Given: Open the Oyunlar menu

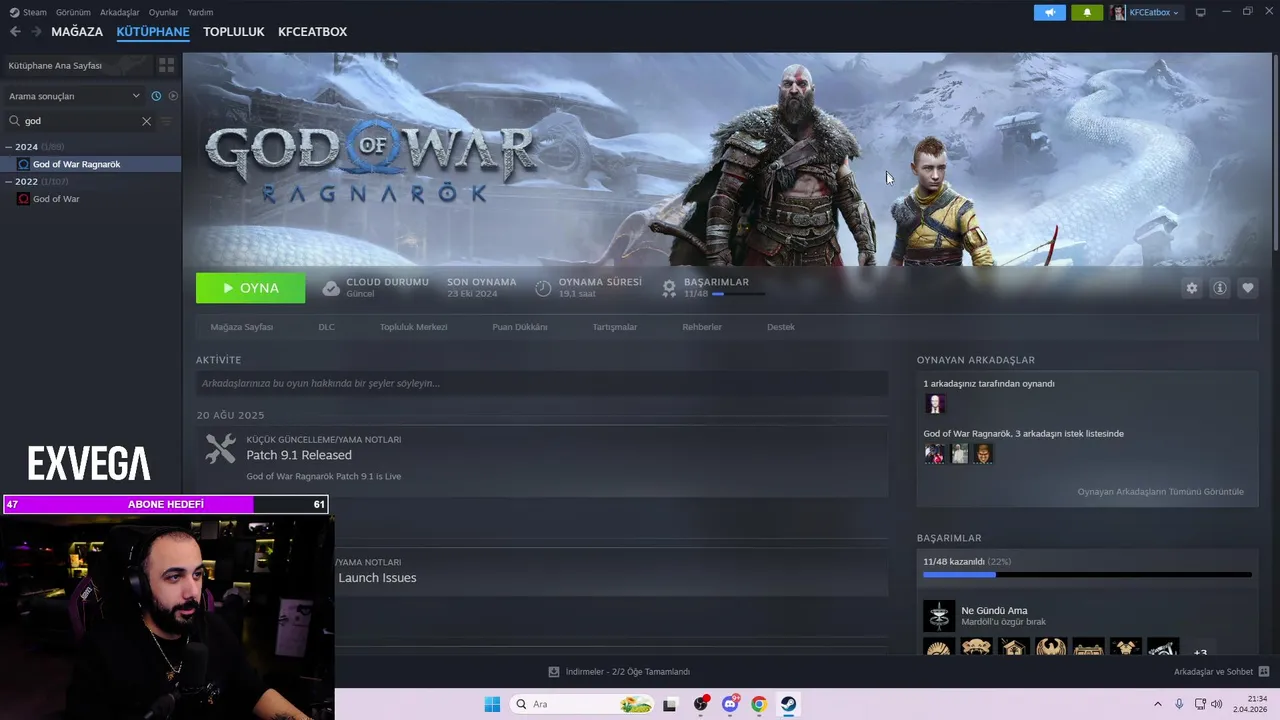Looking at the screenshot, I should (163, 12).
